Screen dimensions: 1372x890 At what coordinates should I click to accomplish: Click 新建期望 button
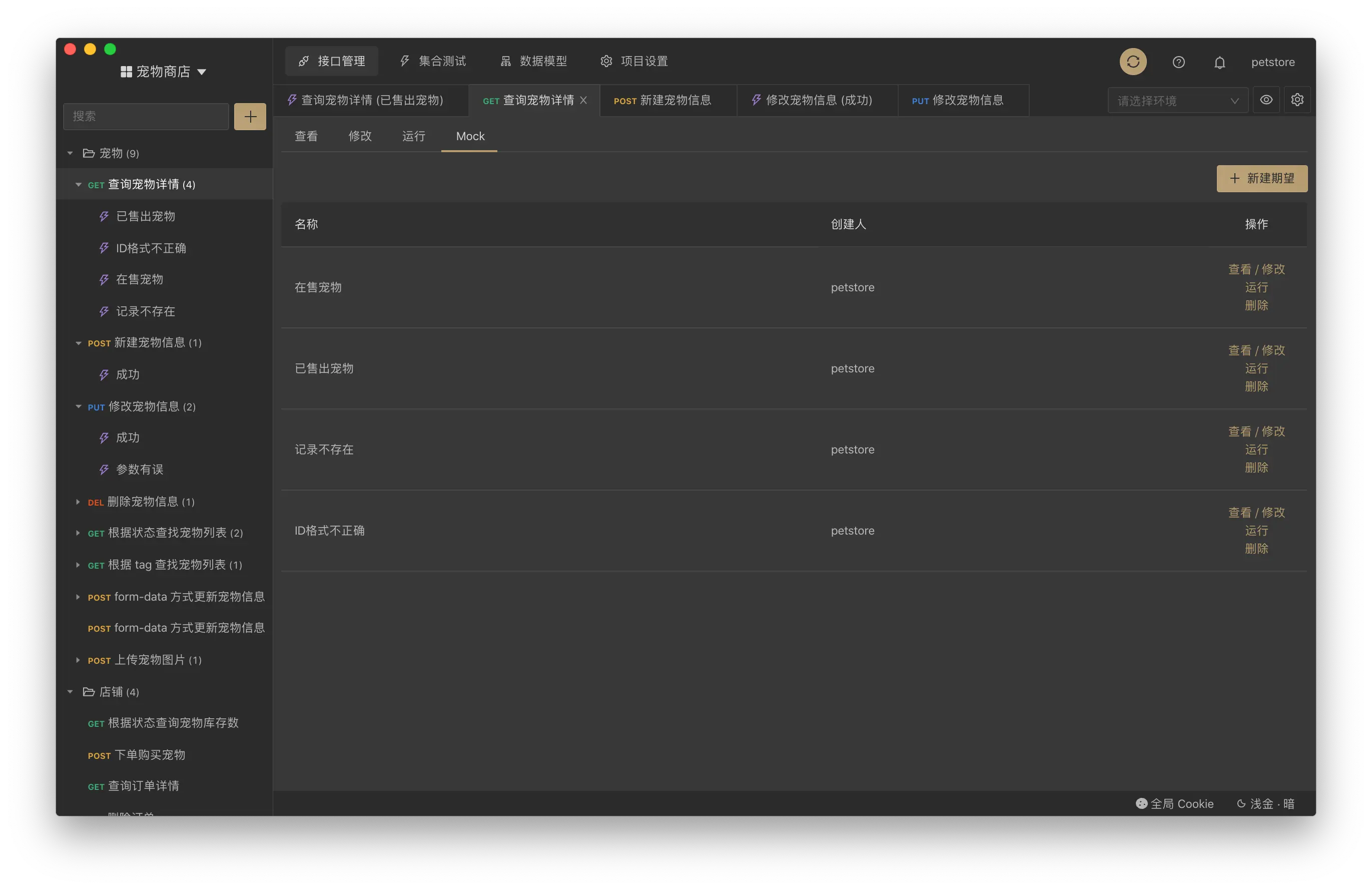(1261, 179)
